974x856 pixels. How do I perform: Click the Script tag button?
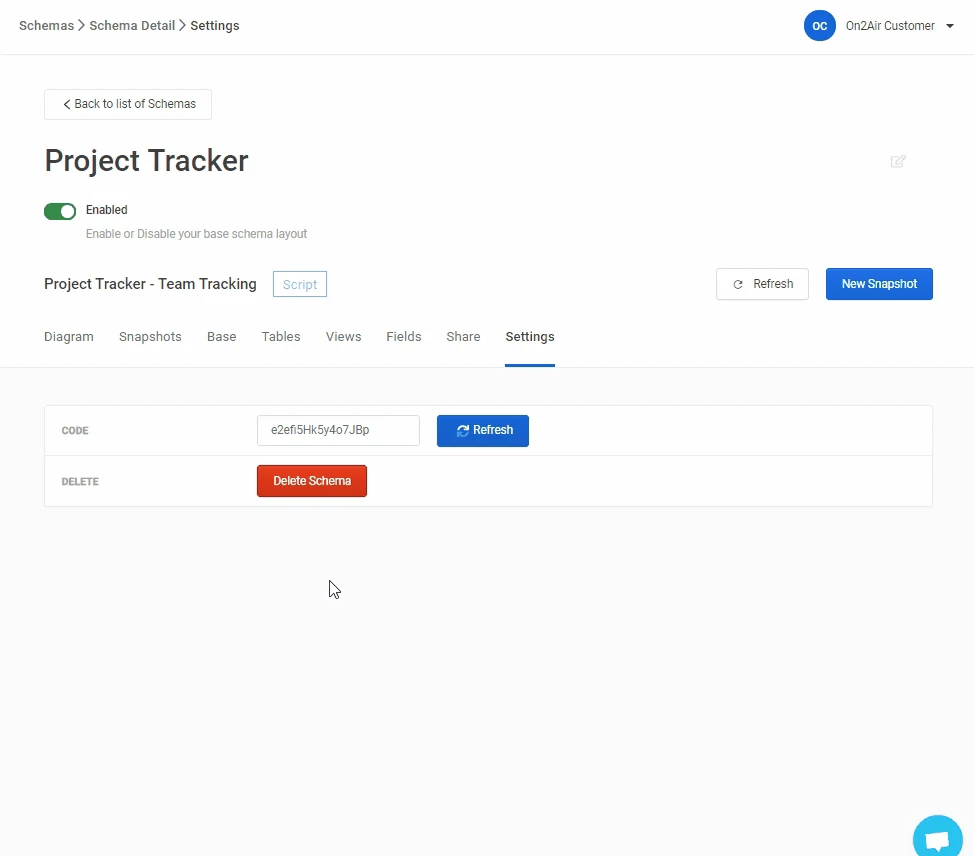pyautogui.click(x=300, y=285)
